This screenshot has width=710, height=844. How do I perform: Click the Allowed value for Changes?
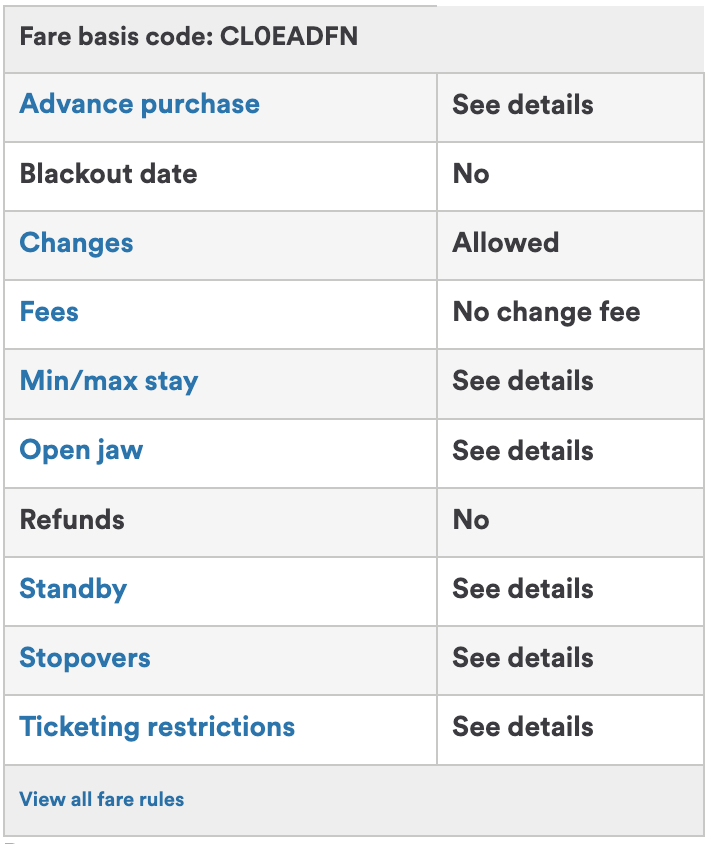505,243
